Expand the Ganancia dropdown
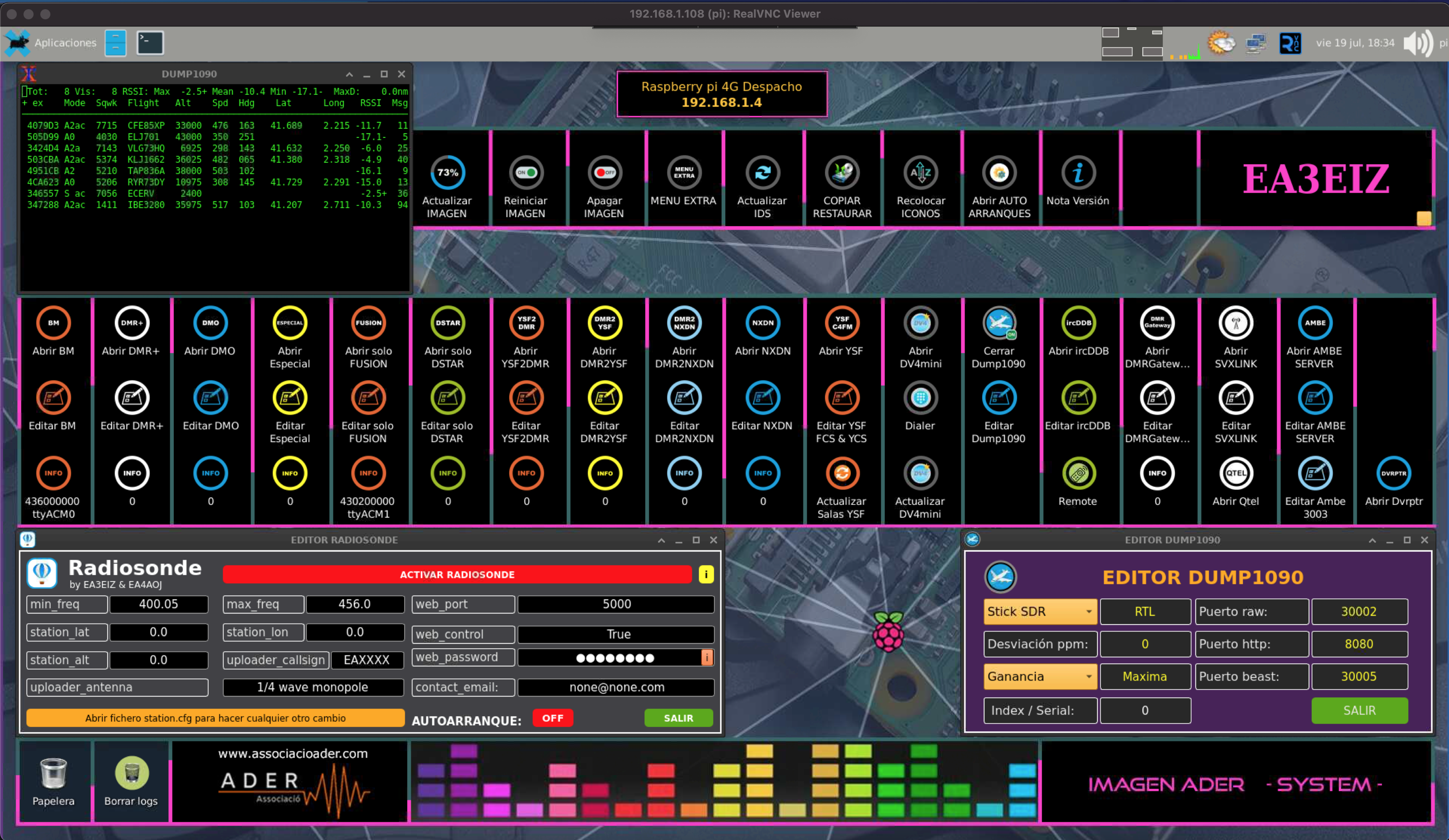The height and width of the screenshot is (840, 1449). 1040,676
